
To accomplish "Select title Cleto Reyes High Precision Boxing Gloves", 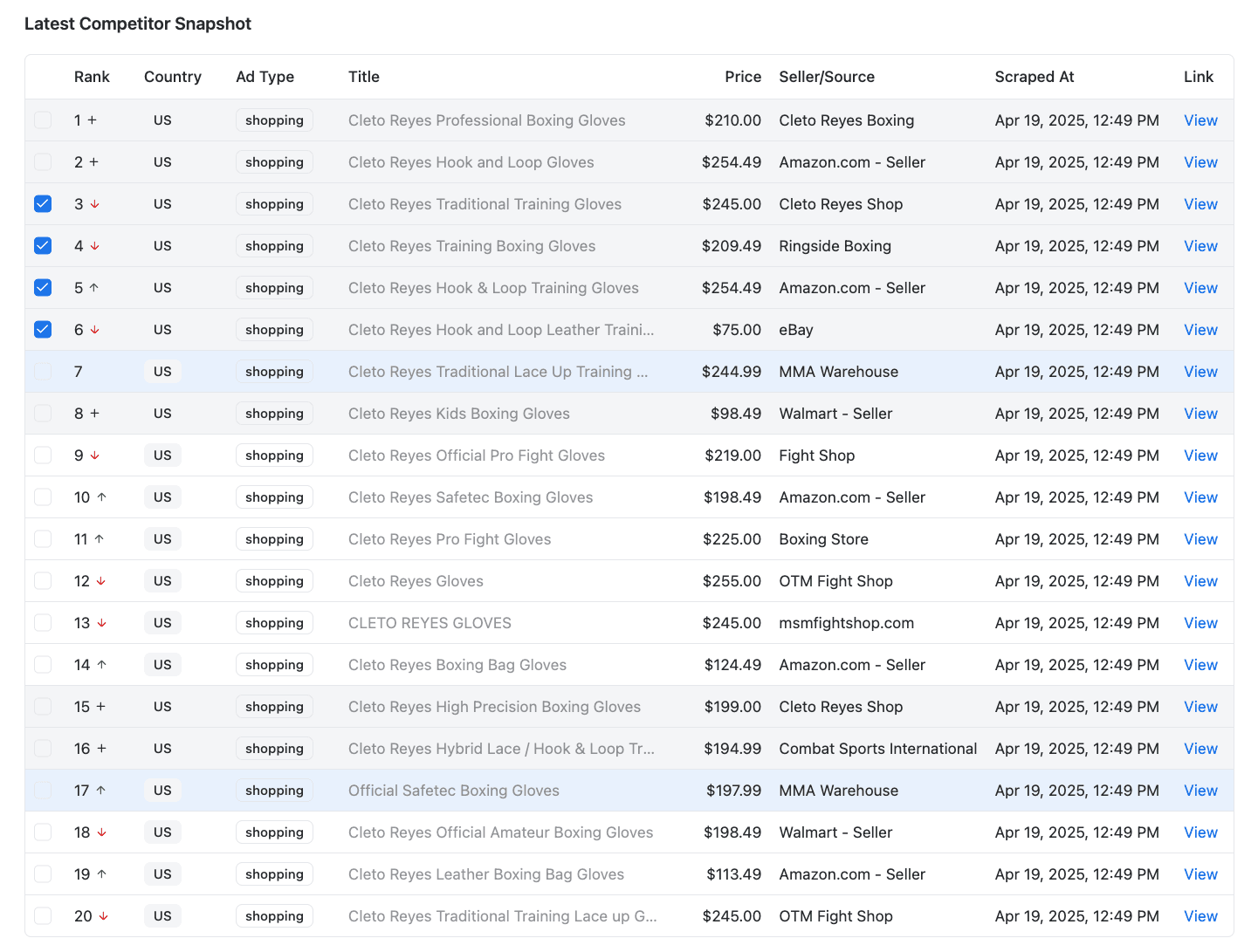I will (494, 707).
